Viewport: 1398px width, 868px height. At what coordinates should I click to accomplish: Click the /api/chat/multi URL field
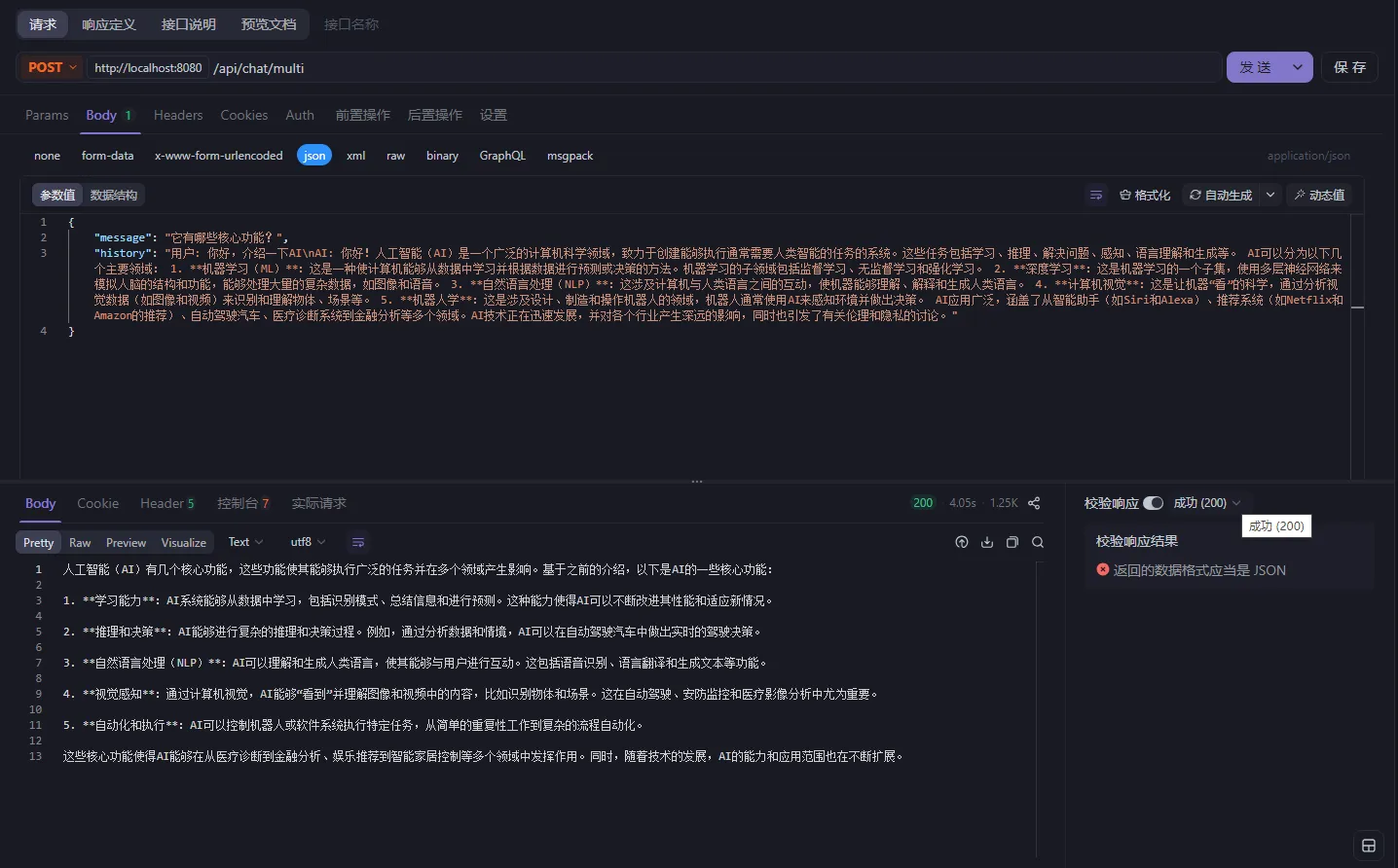pos(714,67)
